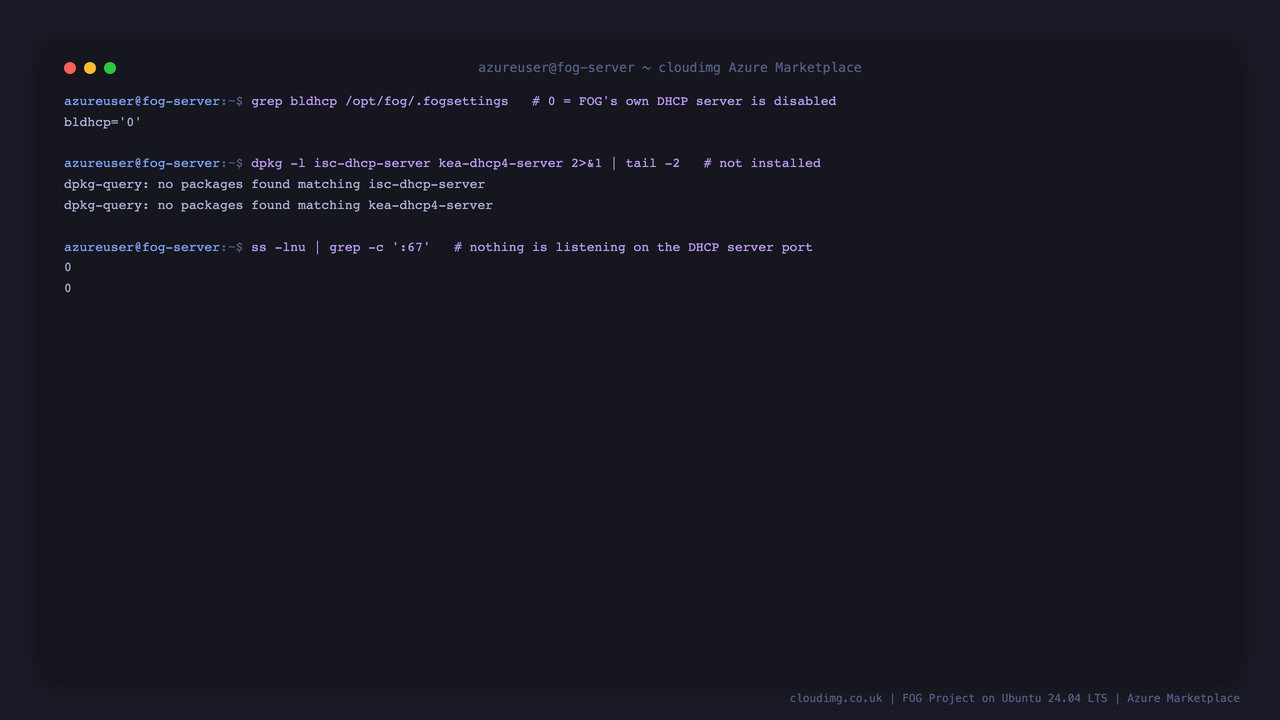Click the yellow minimize window dot
This screenshot has width=1280, height=720.
[90, 68]
